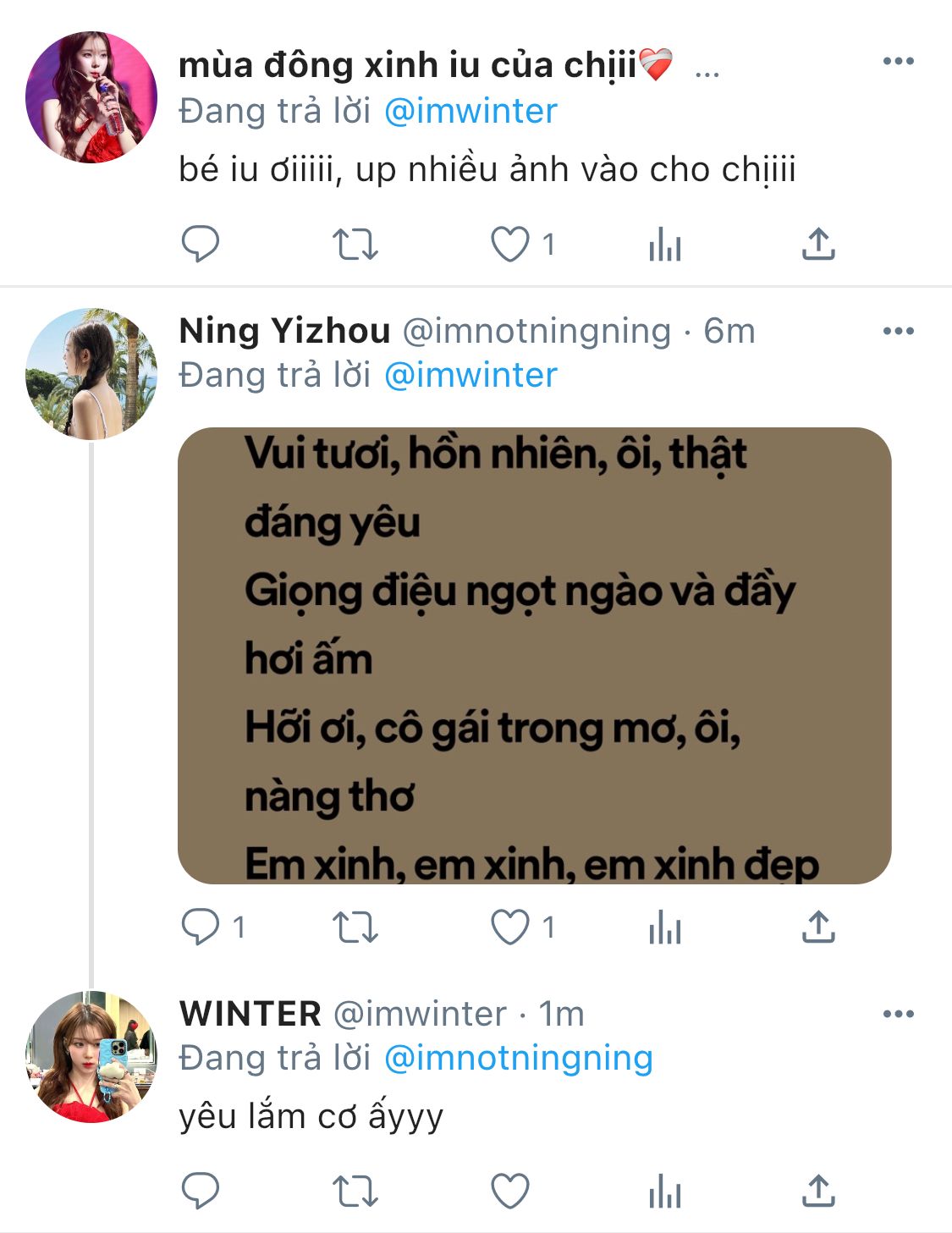
Task: Open the lyrics image in Ning Yizhou's tweet
Action: coord(534,656)
